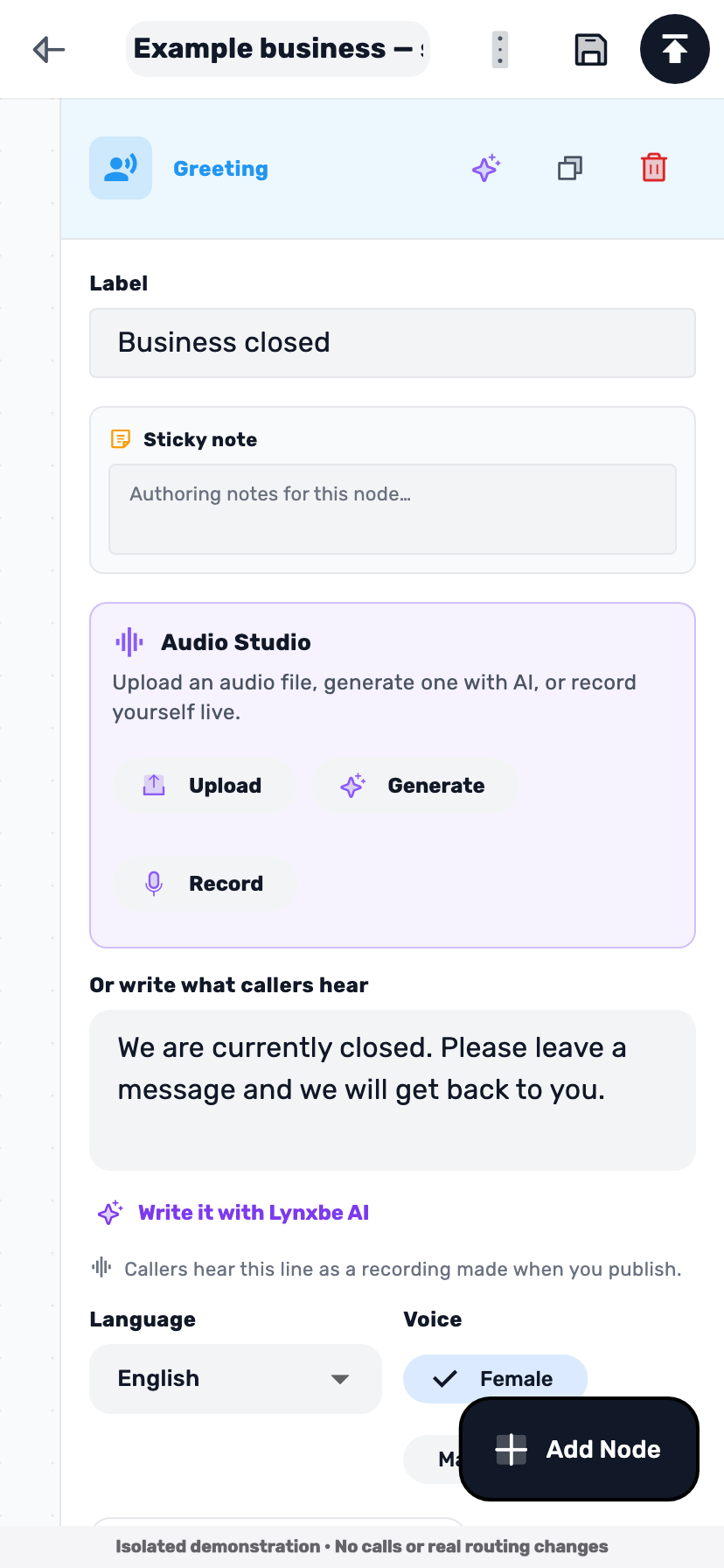Generate audio with AI in Audio Studio
724x1568 pixels.
pyautogui.click(x=415, y=786)
